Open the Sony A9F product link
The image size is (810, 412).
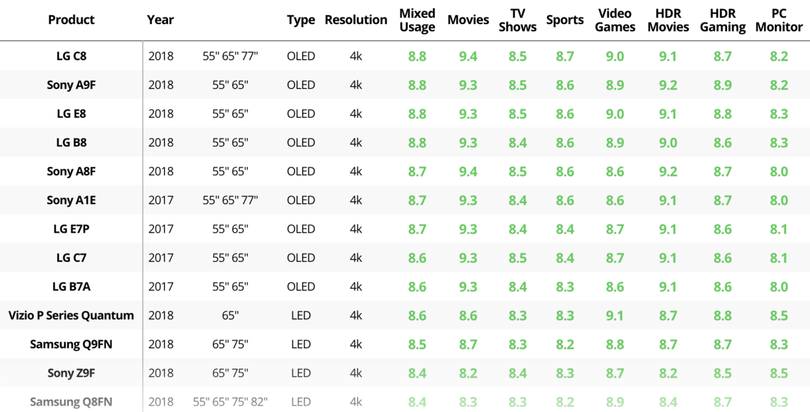[x=71, y=86]
